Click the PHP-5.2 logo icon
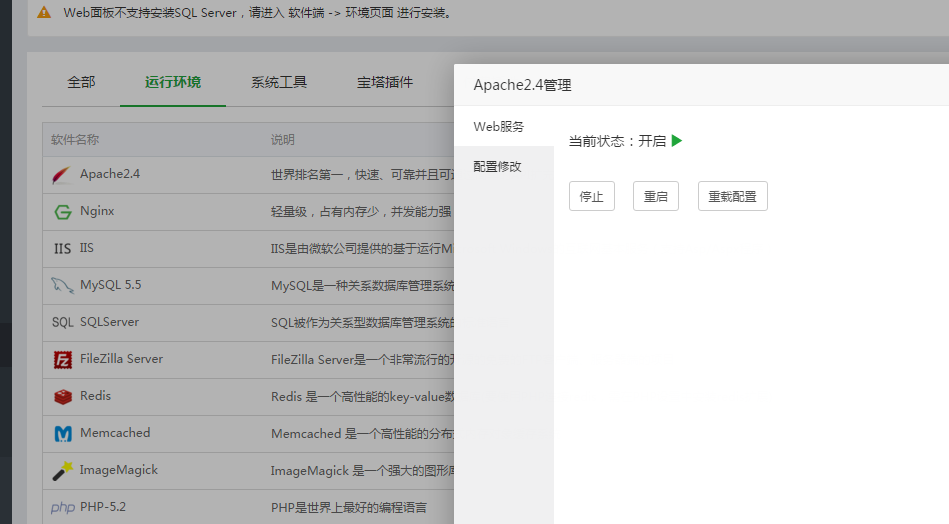Viewport: 949px width, 524px height. coord(62,507)
